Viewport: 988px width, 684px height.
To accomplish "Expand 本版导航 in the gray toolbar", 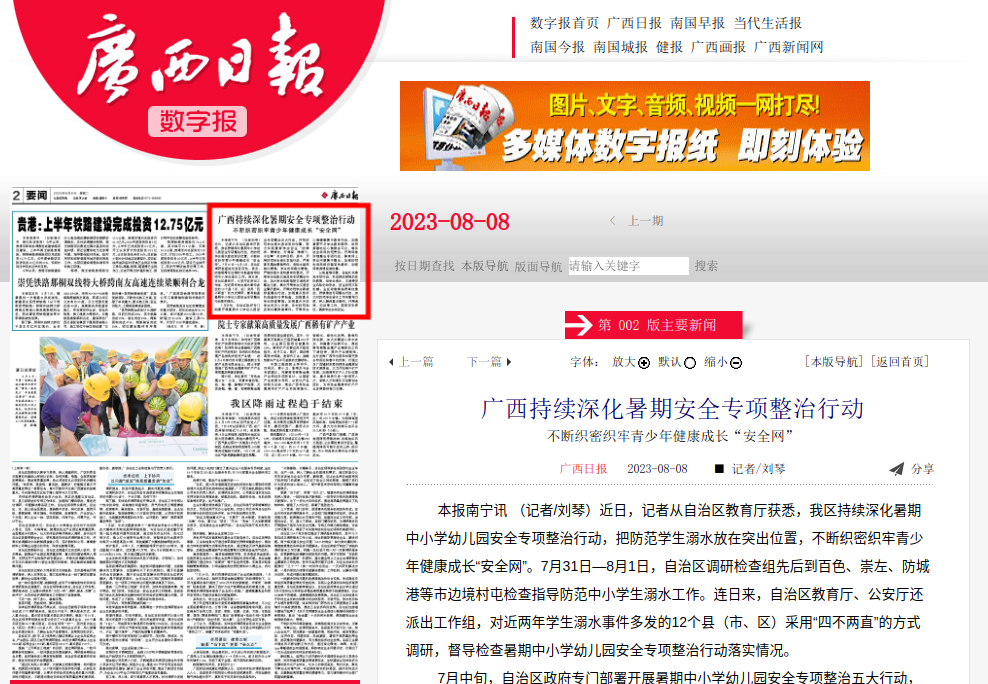I will (x=484, y=266).
